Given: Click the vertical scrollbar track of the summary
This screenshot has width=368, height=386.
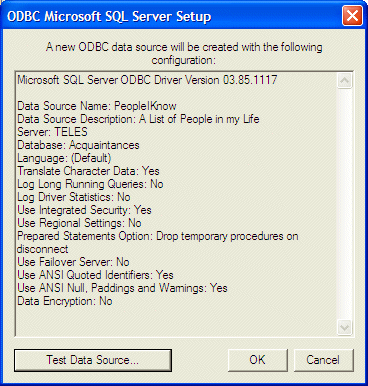Looking at the screenshot, I should (x=344, y=204).
